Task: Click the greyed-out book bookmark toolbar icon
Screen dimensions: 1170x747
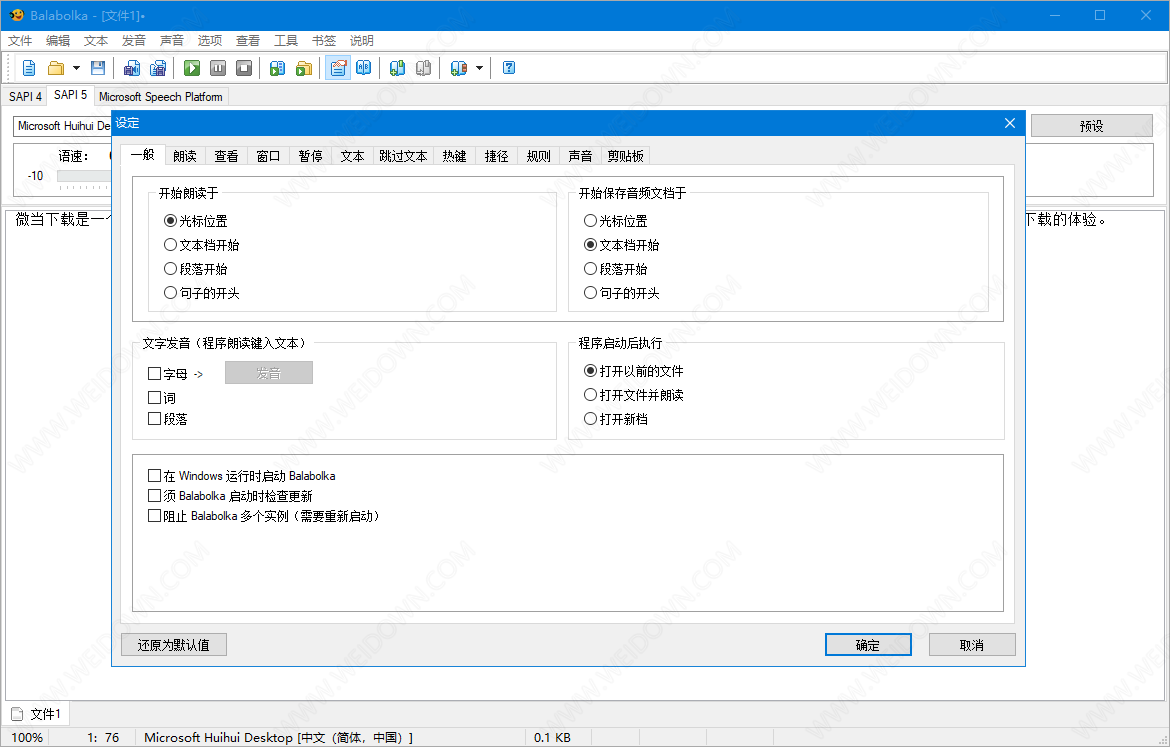Action: coord(424,69)
